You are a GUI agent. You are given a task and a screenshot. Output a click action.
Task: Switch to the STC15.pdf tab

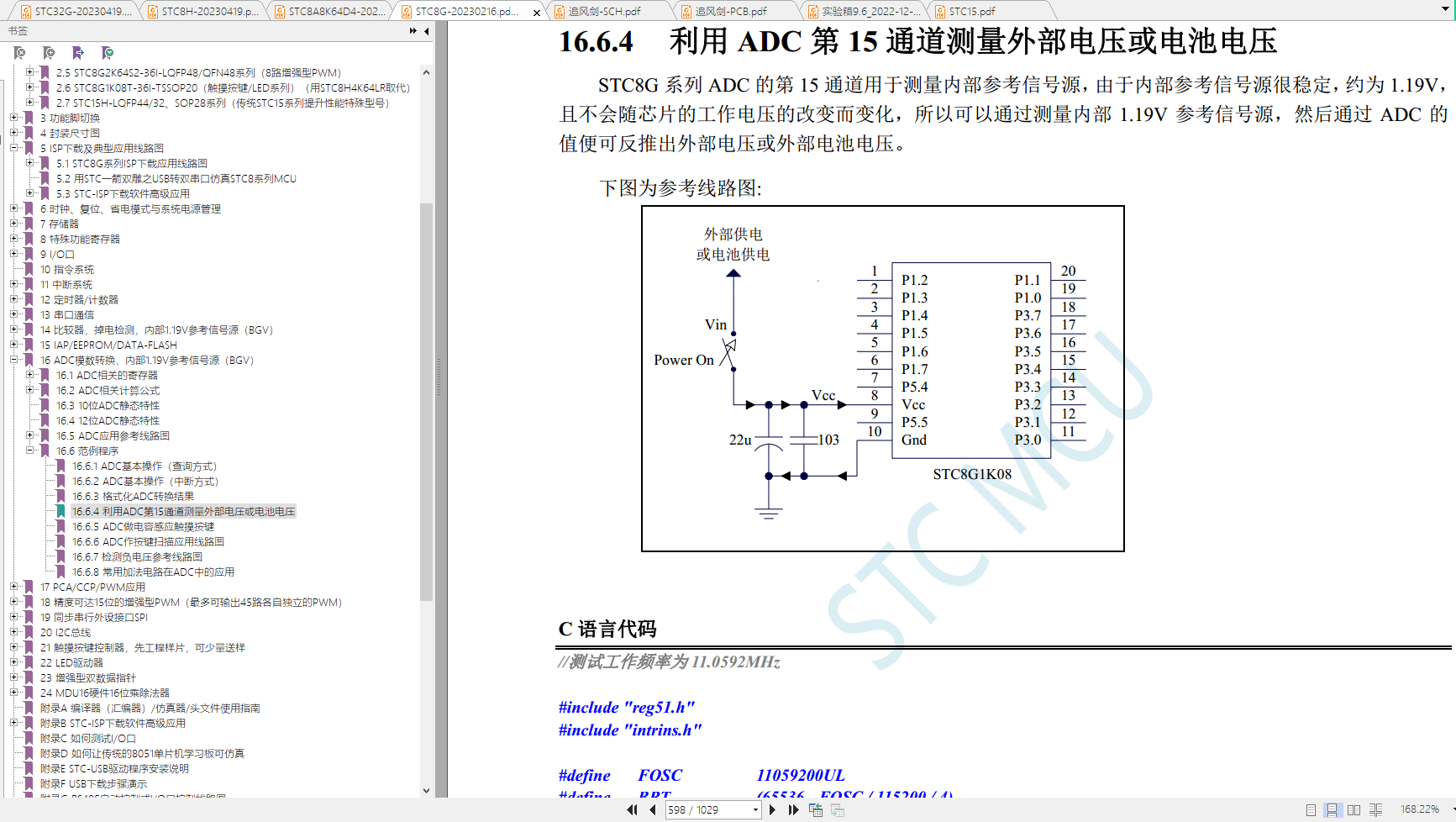click(x=991, y=11)
